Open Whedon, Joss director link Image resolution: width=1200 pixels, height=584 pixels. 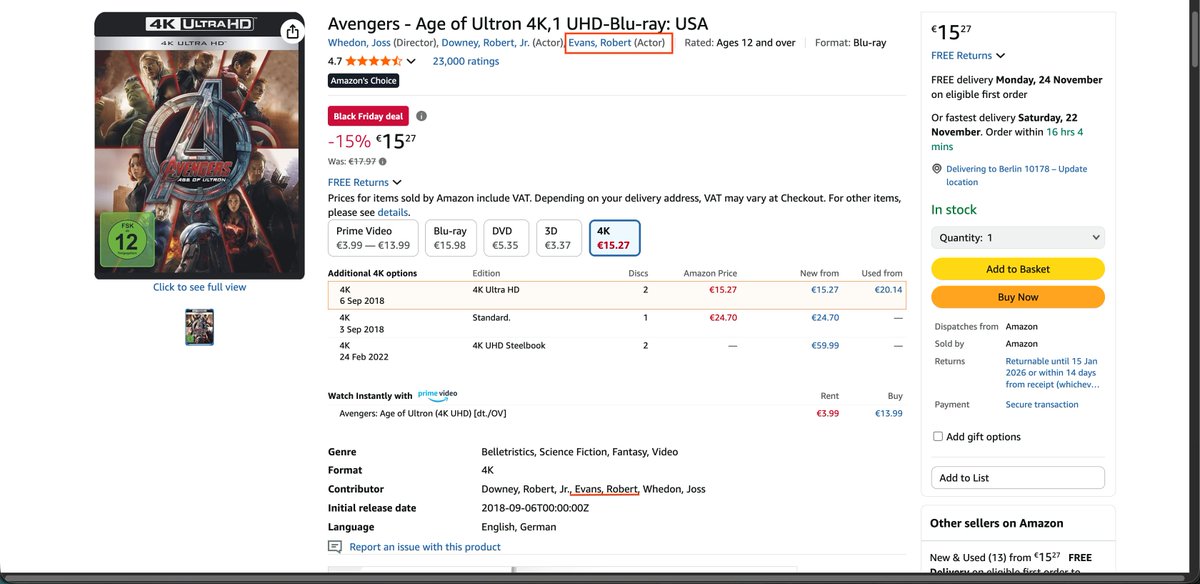[359, 43]
